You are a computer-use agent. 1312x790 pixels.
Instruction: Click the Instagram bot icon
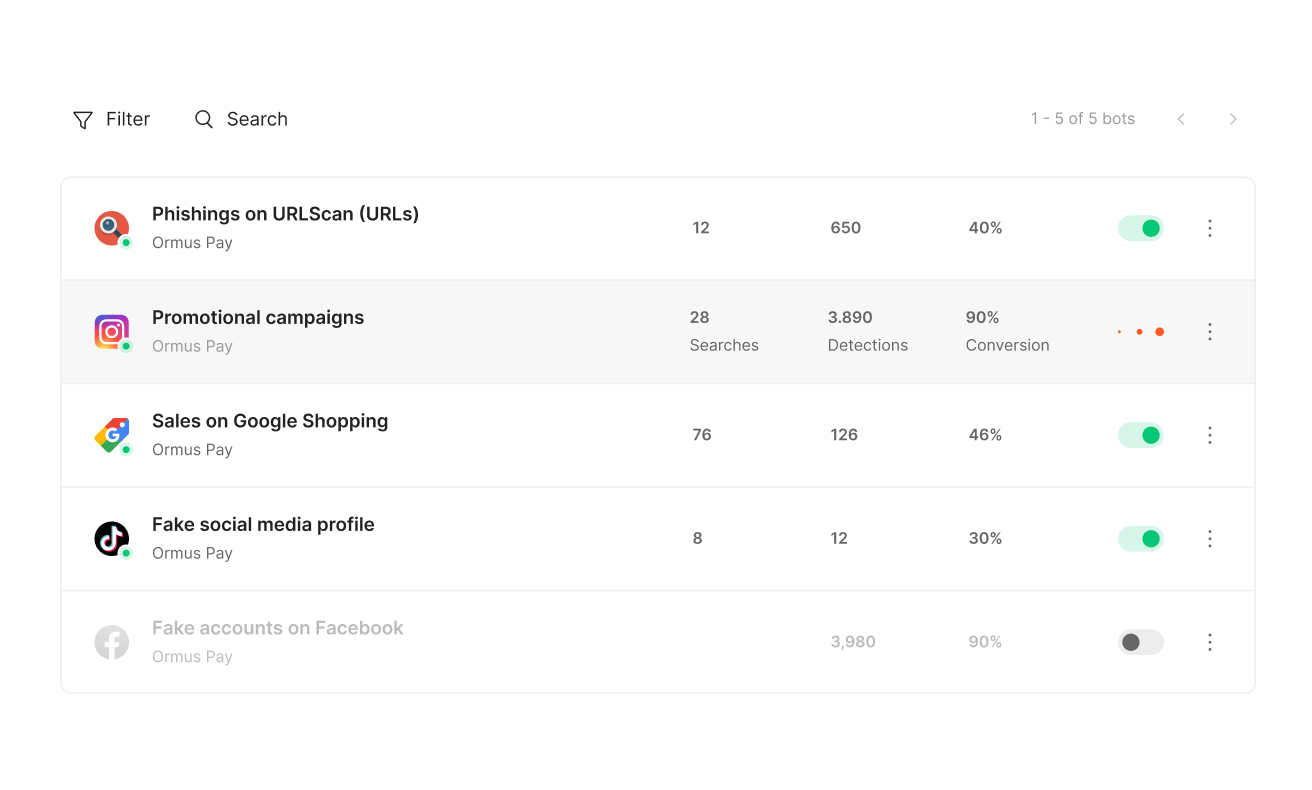pos(111,331)
